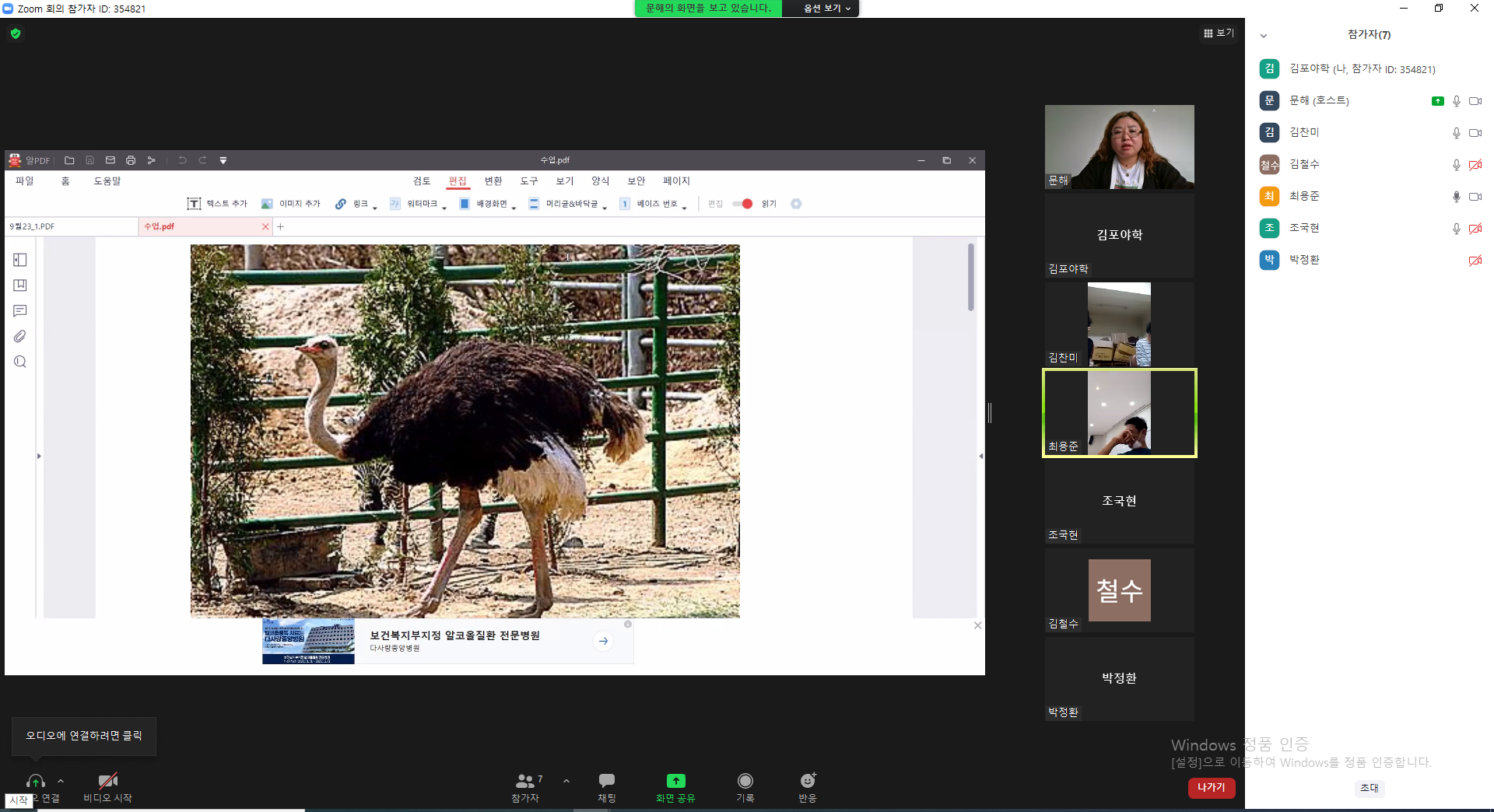
Task: Expand the audio options caret
Action: tap(61, 781)
